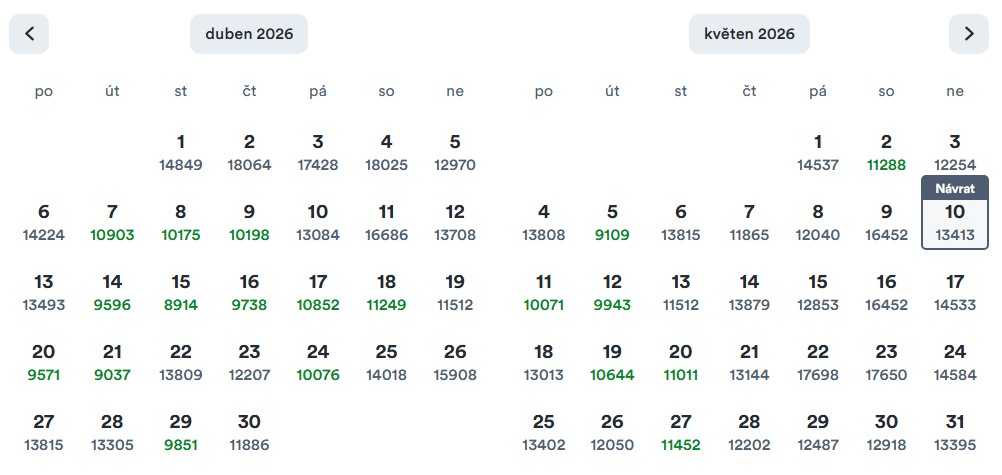This screenshot has width=1002, height=475.
Task: Pick 29 April with price 9851
Action: tap(181, 433)
